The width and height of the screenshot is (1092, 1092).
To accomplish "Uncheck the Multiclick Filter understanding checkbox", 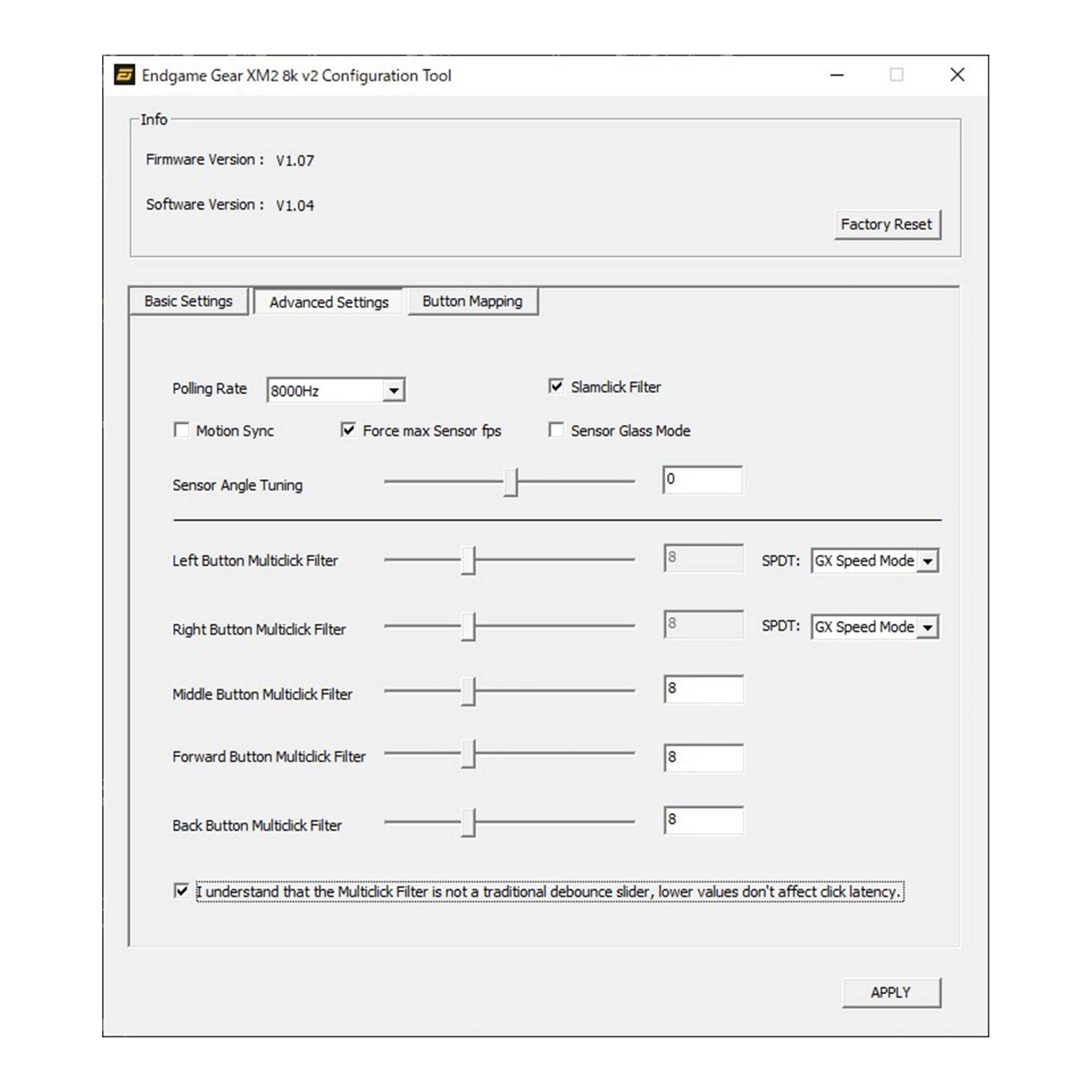I will click(x=181, y=892).
